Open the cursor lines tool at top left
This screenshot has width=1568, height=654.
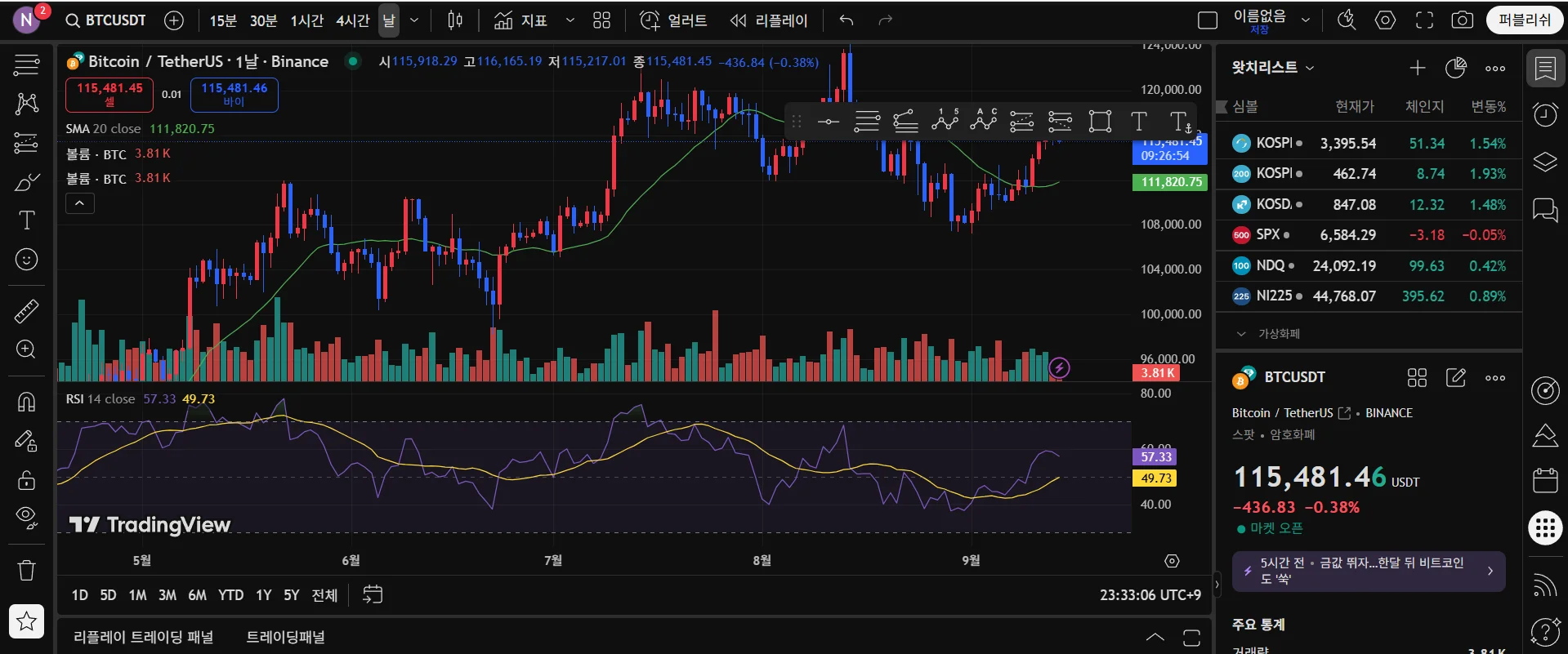27,65
